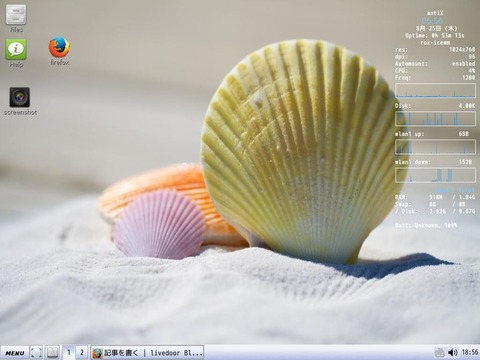Click the show desktop icon in taskbar
Screen dimensions: 480x360
(x=36, y=352)
